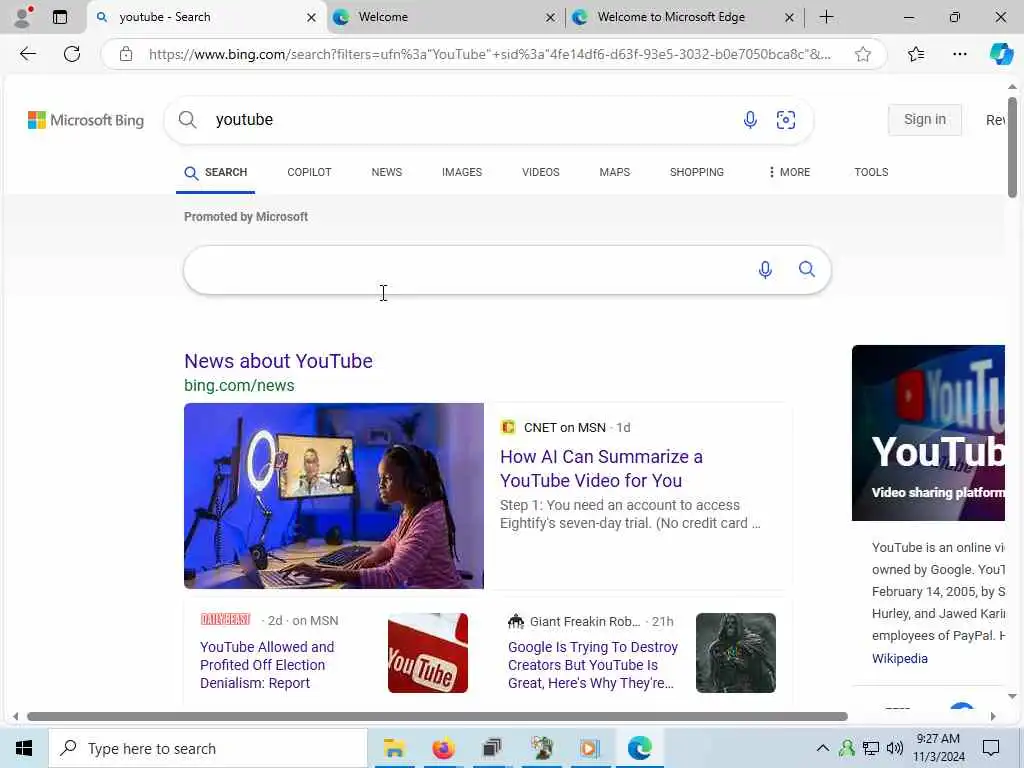The height and width of the screenshot is (768, 1024).
Task: Click microphone in the promoted search box
Action: (x=765, y=269)
